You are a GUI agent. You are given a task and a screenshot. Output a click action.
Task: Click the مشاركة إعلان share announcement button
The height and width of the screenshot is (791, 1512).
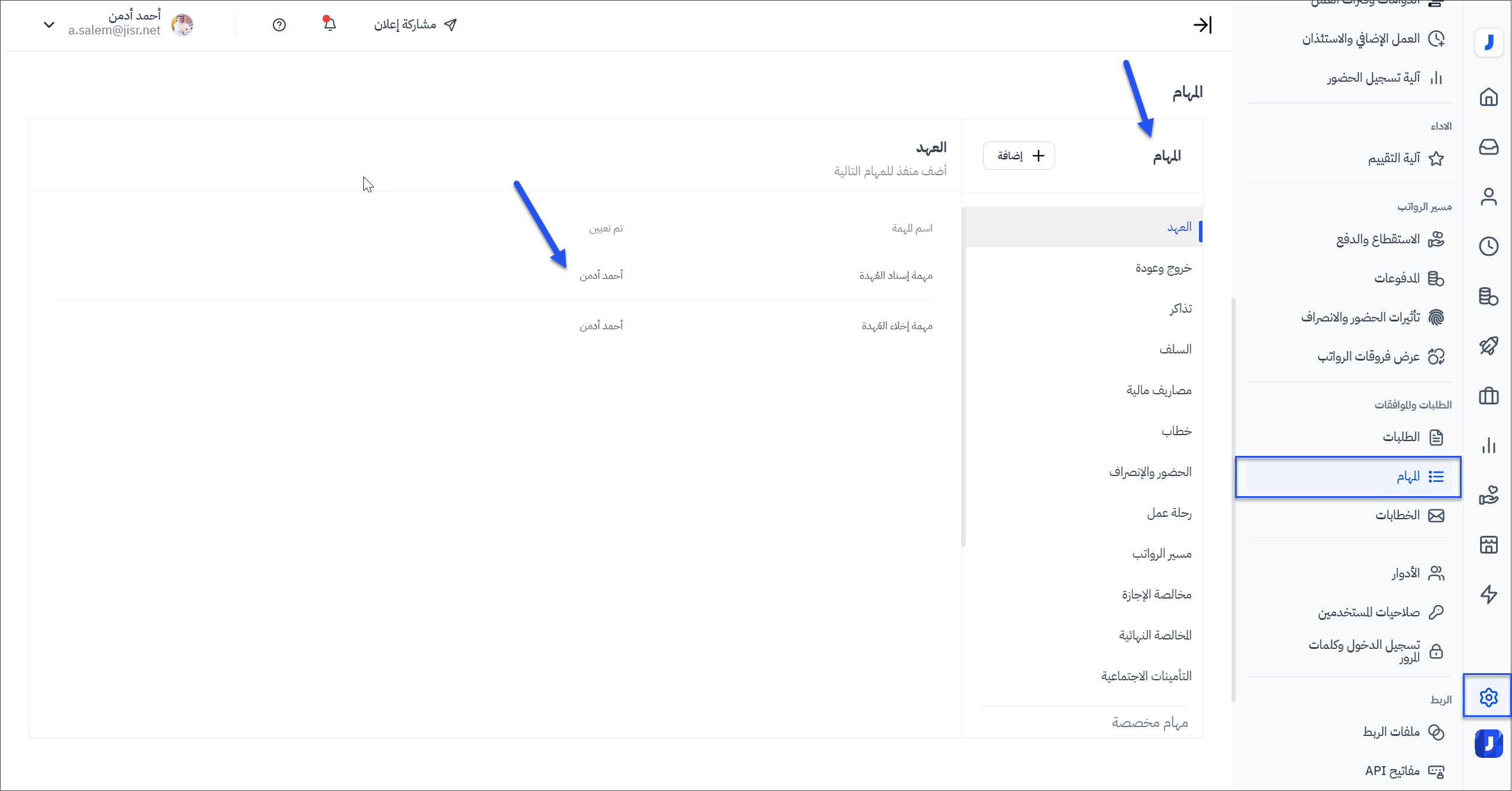(415, 25)
